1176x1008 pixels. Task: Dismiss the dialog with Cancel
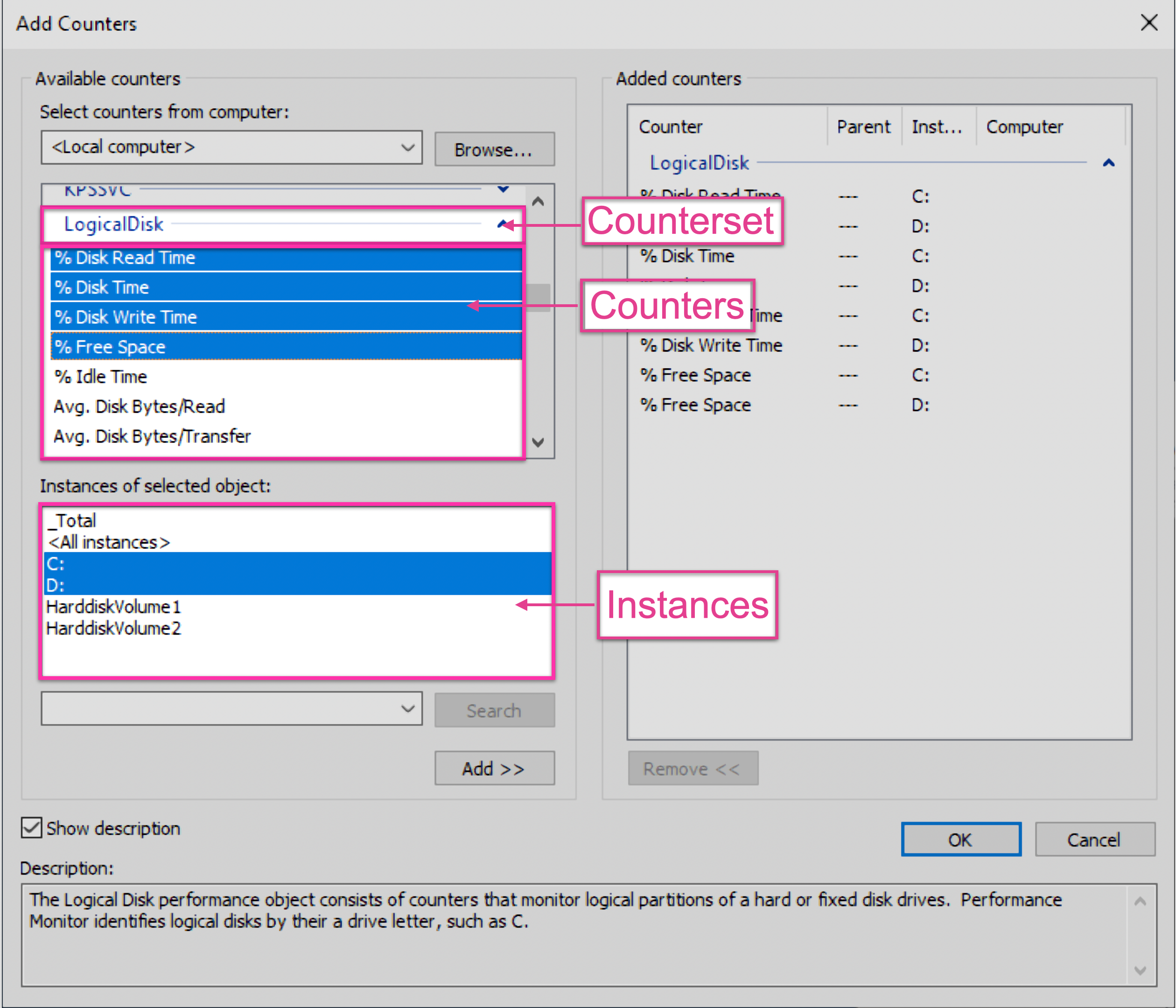point(1095,840)
